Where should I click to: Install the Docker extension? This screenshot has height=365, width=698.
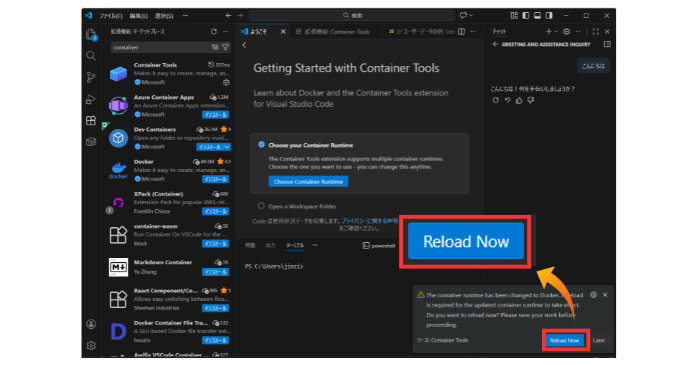(216, 179)
